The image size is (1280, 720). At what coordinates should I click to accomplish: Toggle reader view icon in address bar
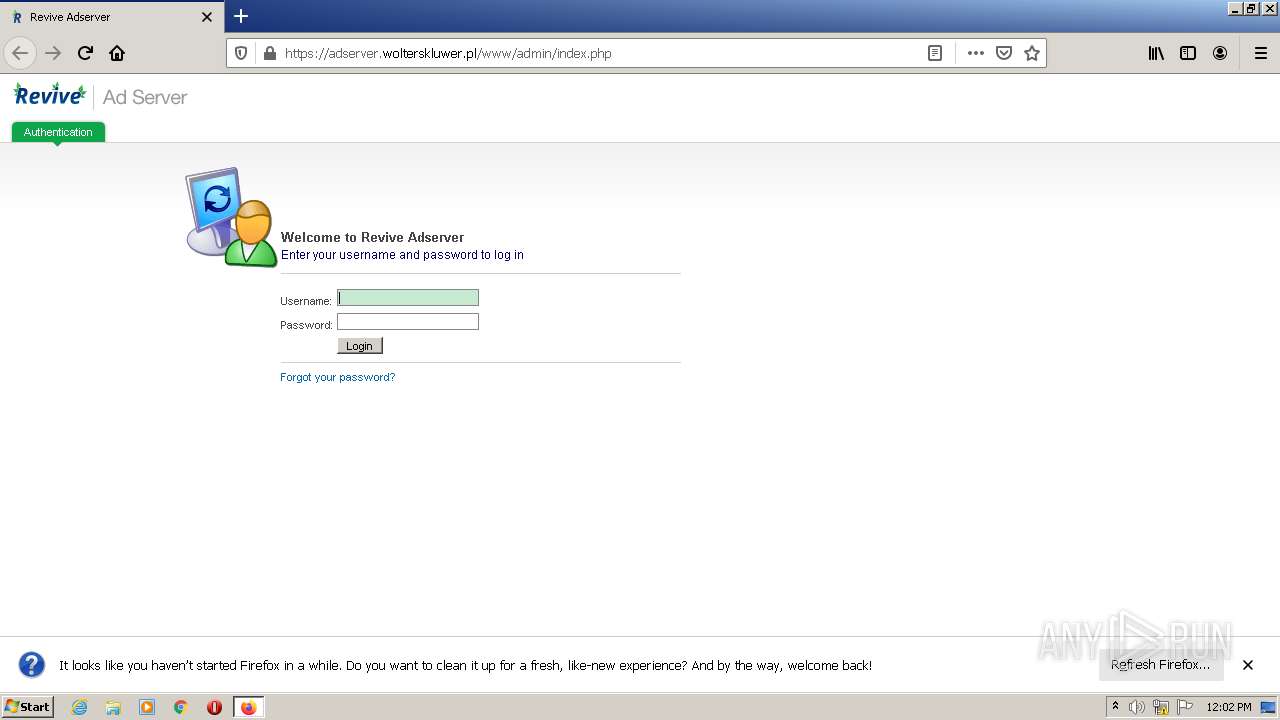(x=935, y=53)
